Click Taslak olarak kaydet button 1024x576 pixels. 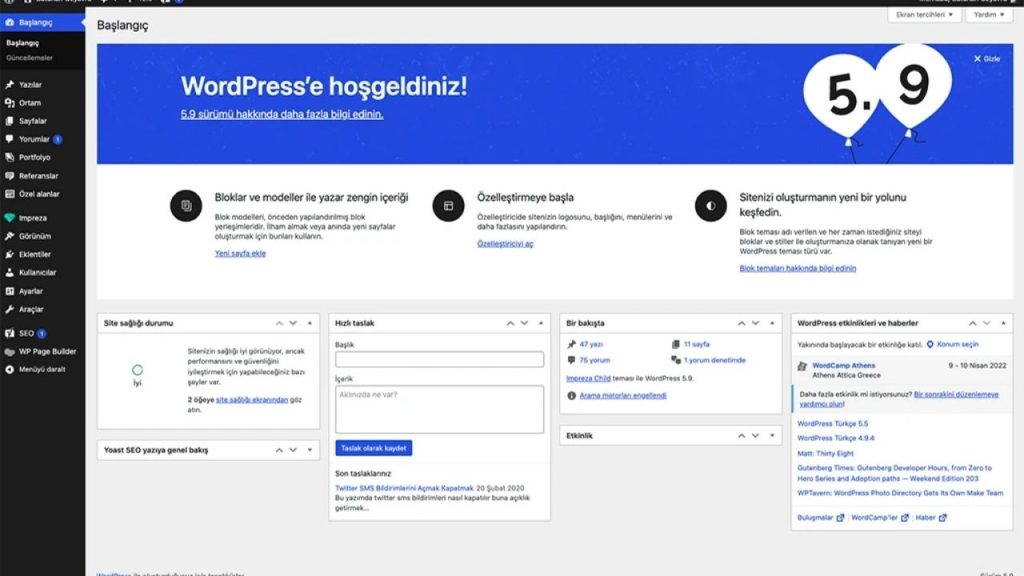(374, 448)
